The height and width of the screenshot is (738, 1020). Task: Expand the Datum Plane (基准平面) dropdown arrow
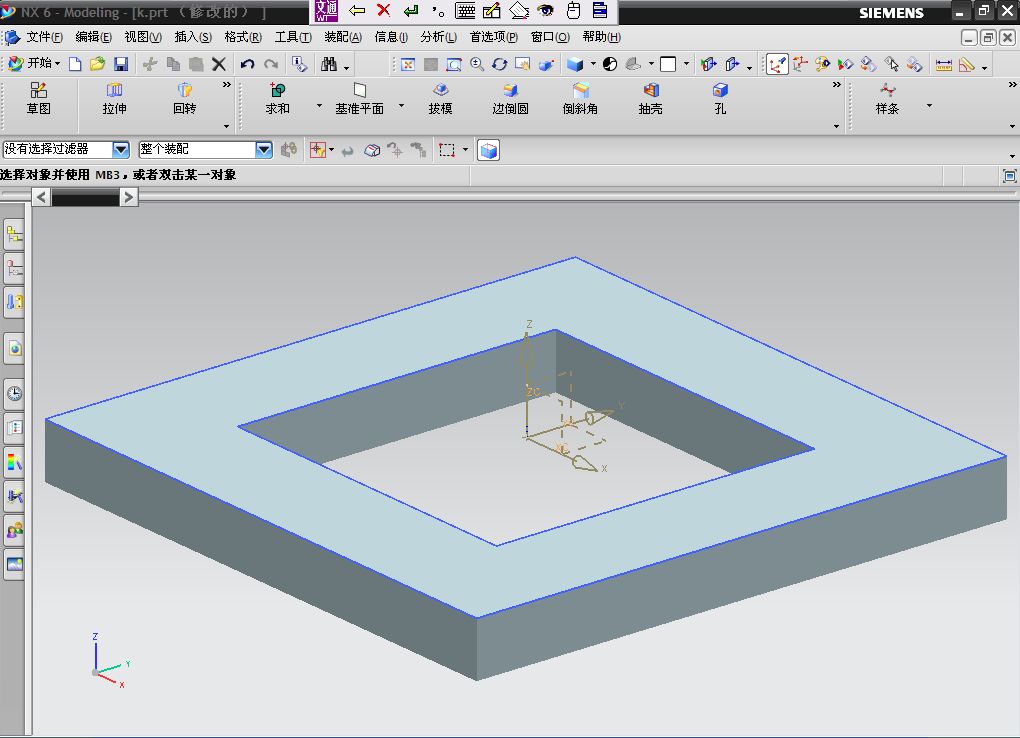[x=402, y=106]
